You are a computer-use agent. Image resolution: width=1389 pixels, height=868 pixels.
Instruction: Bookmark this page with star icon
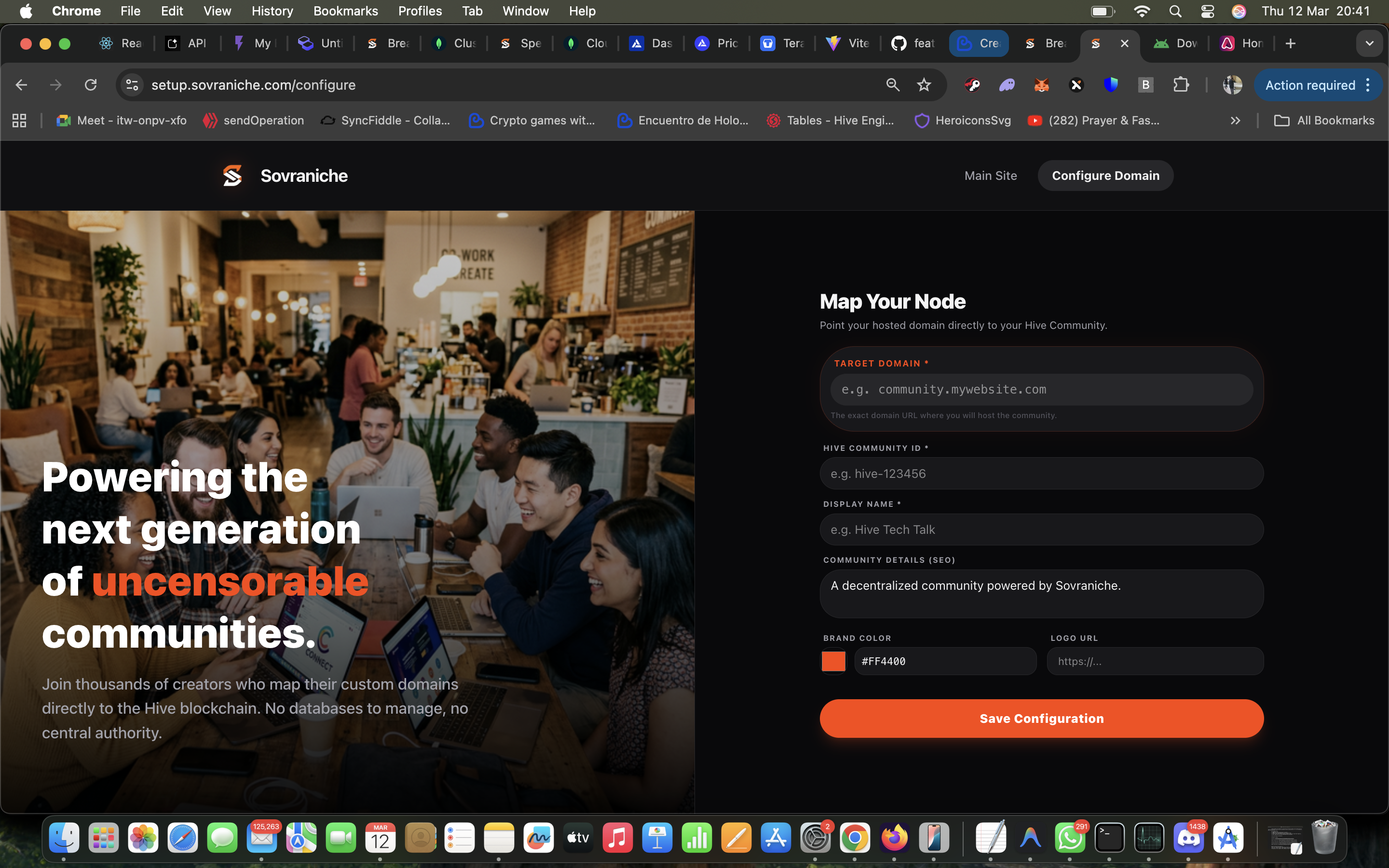[x=924, y=85]
